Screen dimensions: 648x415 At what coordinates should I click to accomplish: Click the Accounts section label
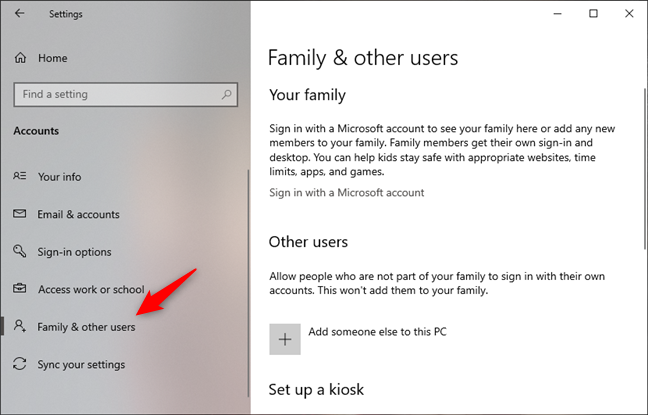tap(36, 131)
